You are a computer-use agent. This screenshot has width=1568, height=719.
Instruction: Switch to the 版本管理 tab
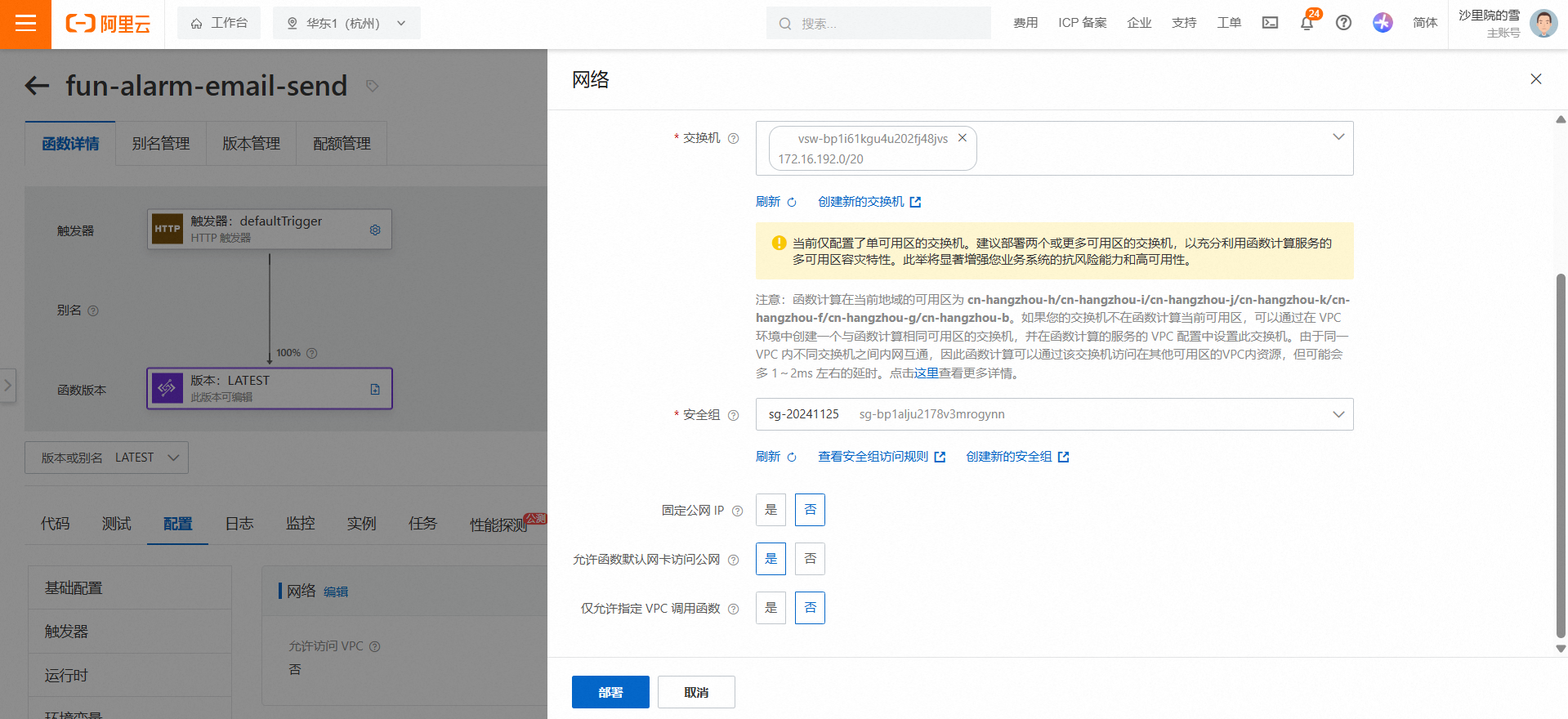tap(251, 144)
